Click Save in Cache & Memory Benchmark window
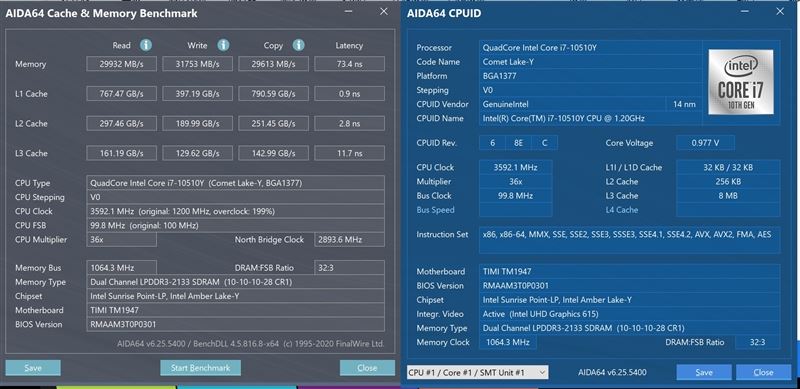 coord(33,368)
